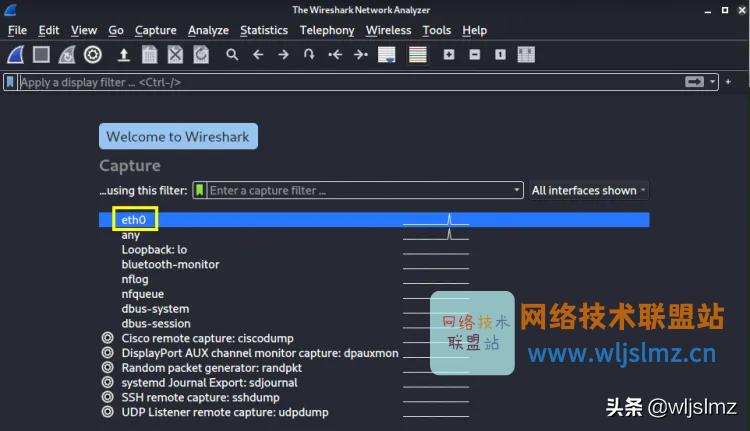Jump to first packet icon

[335, 55]
